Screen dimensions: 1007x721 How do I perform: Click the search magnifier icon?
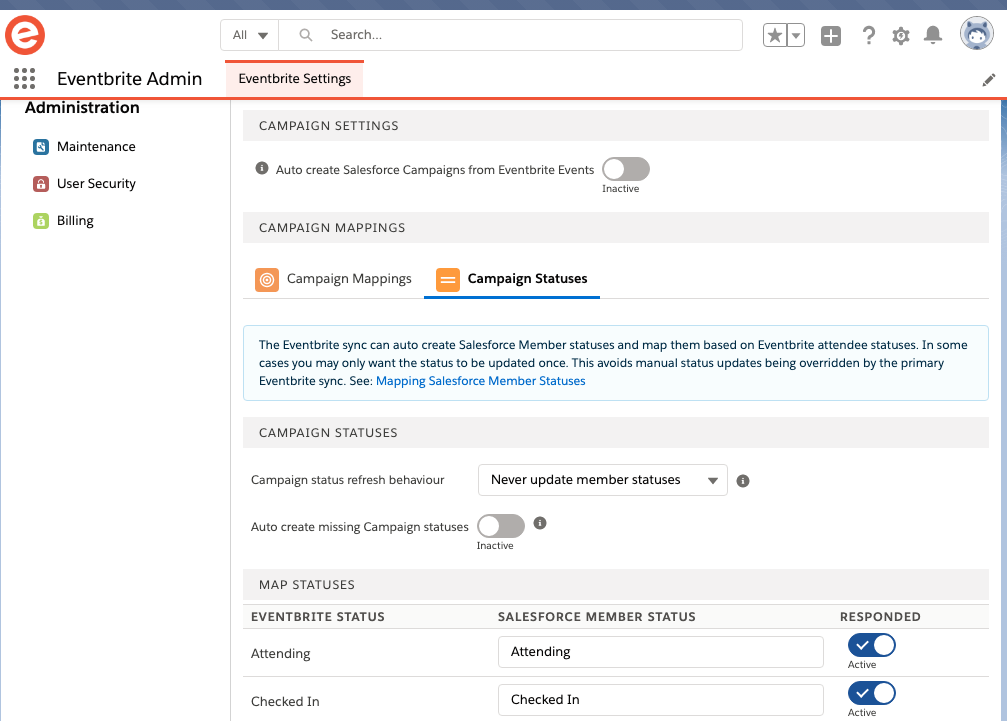[306, 35]
